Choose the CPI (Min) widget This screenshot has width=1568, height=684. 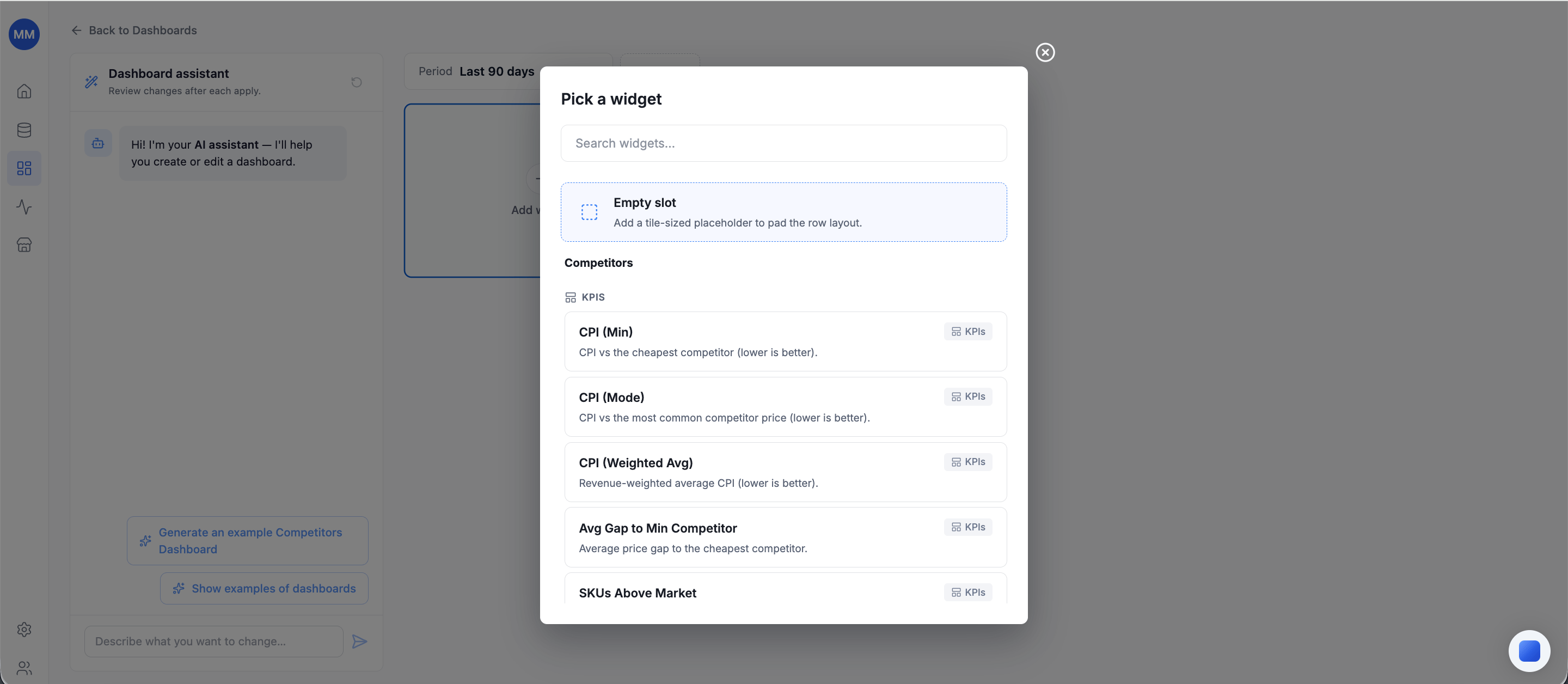point(785,341)
